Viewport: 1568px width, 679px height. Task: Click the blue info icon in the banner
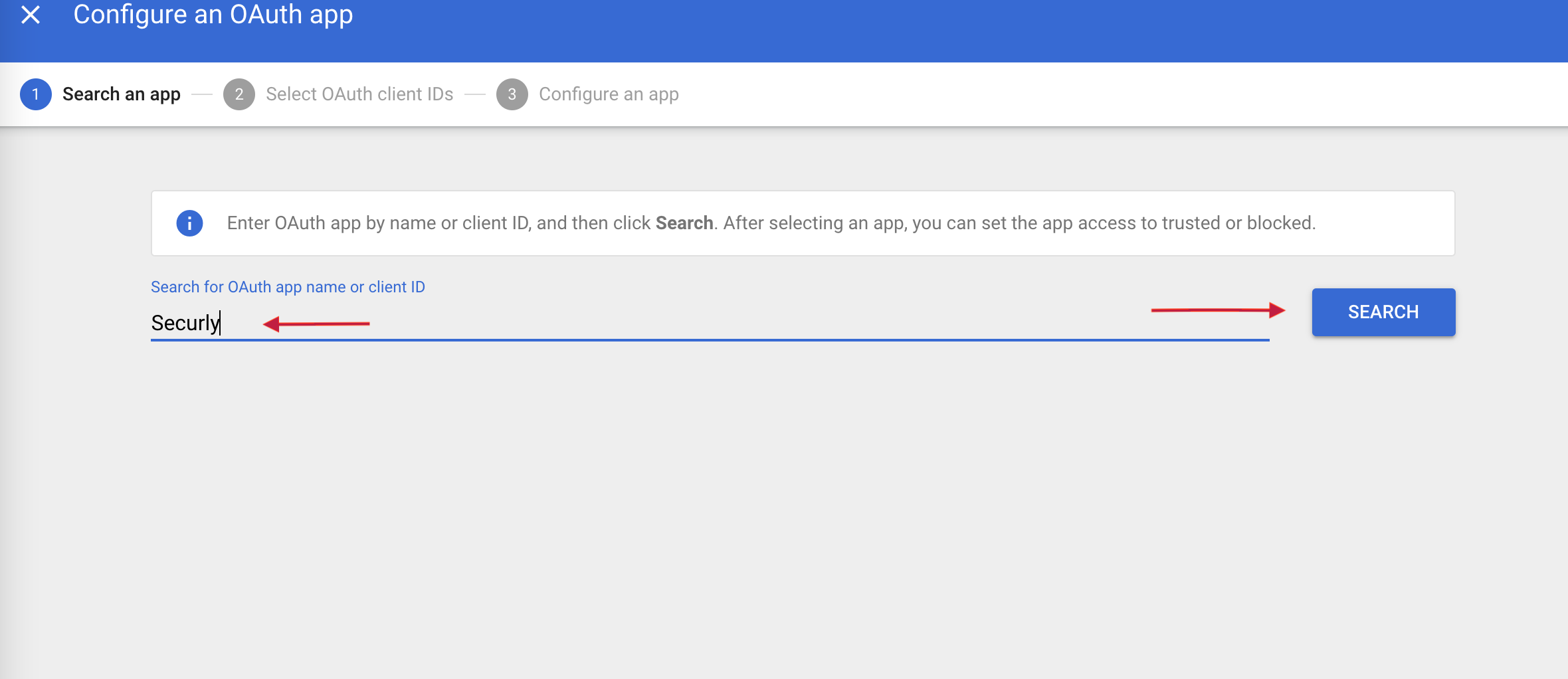[x=189, y=223]
